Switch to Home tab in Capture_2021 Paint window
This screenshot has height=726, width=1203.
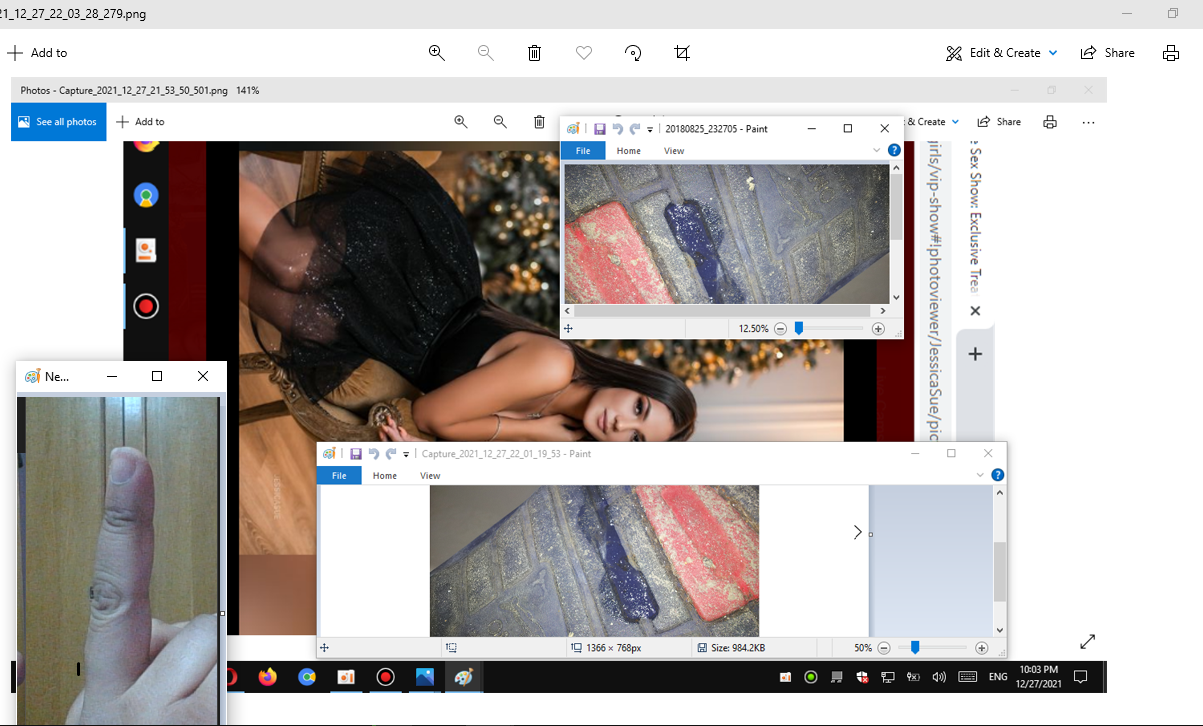[385, 476]
